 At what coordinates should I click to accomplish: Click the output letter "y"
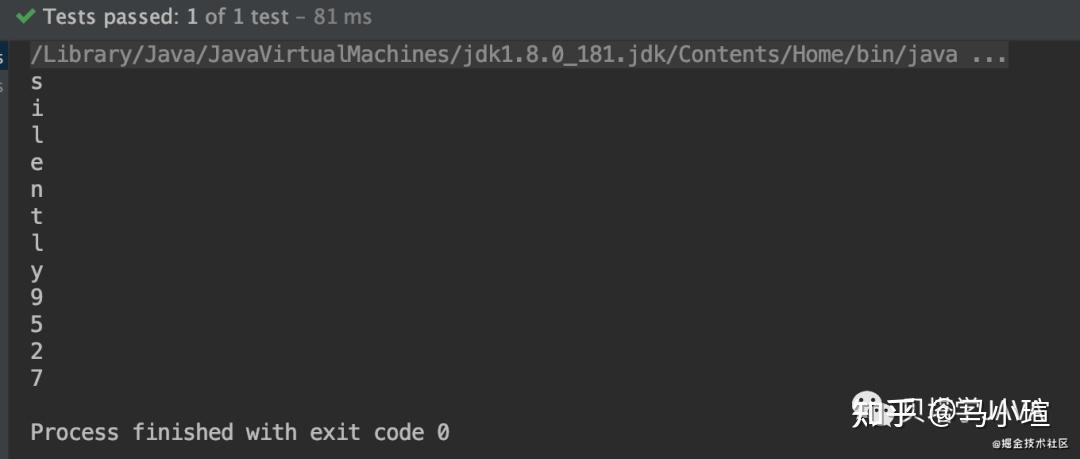point(37,271)
